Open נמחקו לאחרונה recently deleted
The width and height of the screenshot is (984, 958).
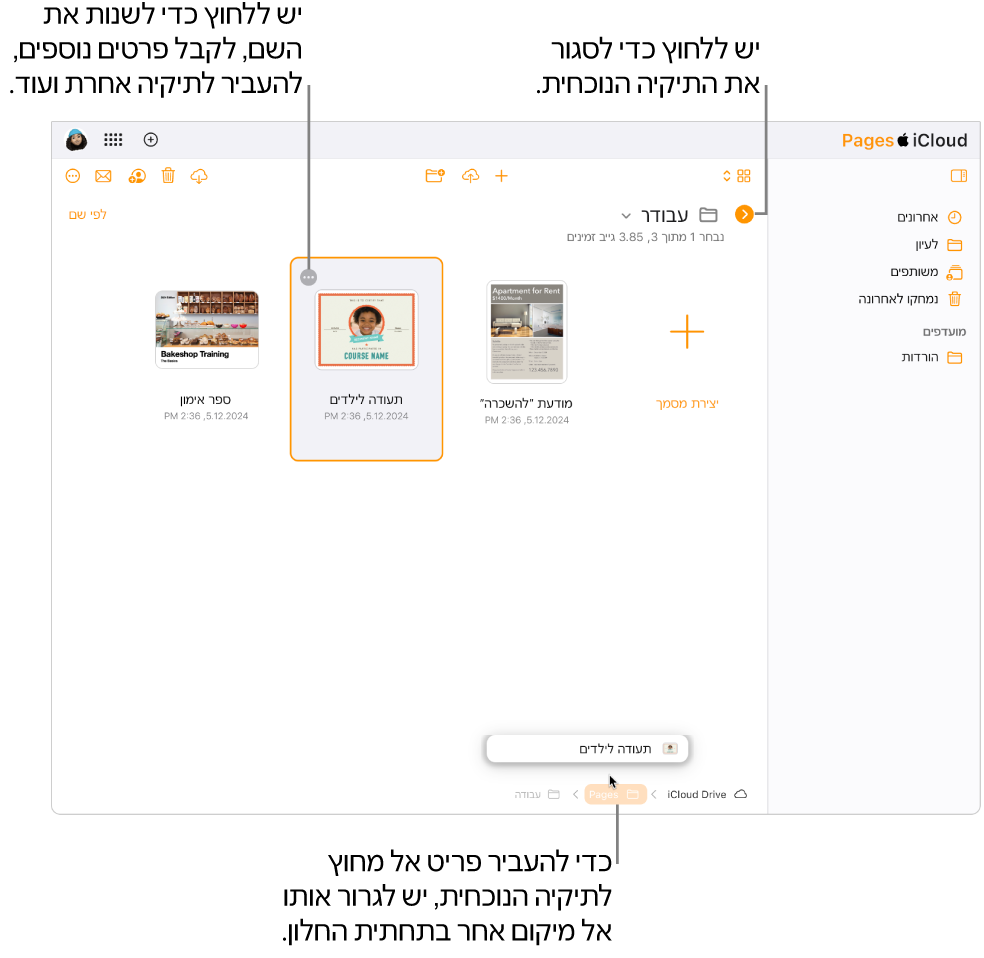910,299
